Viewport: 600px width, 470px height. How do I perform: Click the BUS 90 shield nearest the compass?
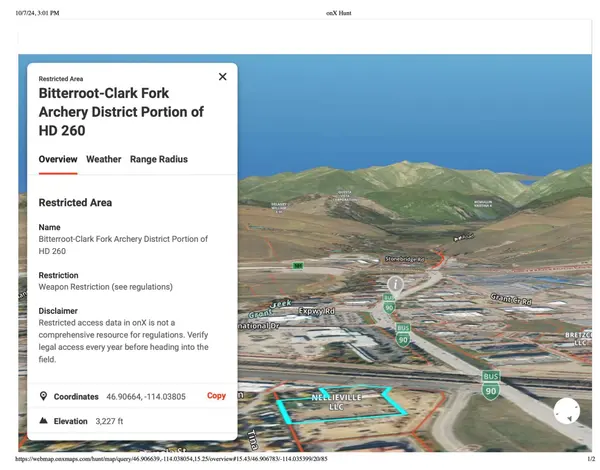tap(490, 382)
